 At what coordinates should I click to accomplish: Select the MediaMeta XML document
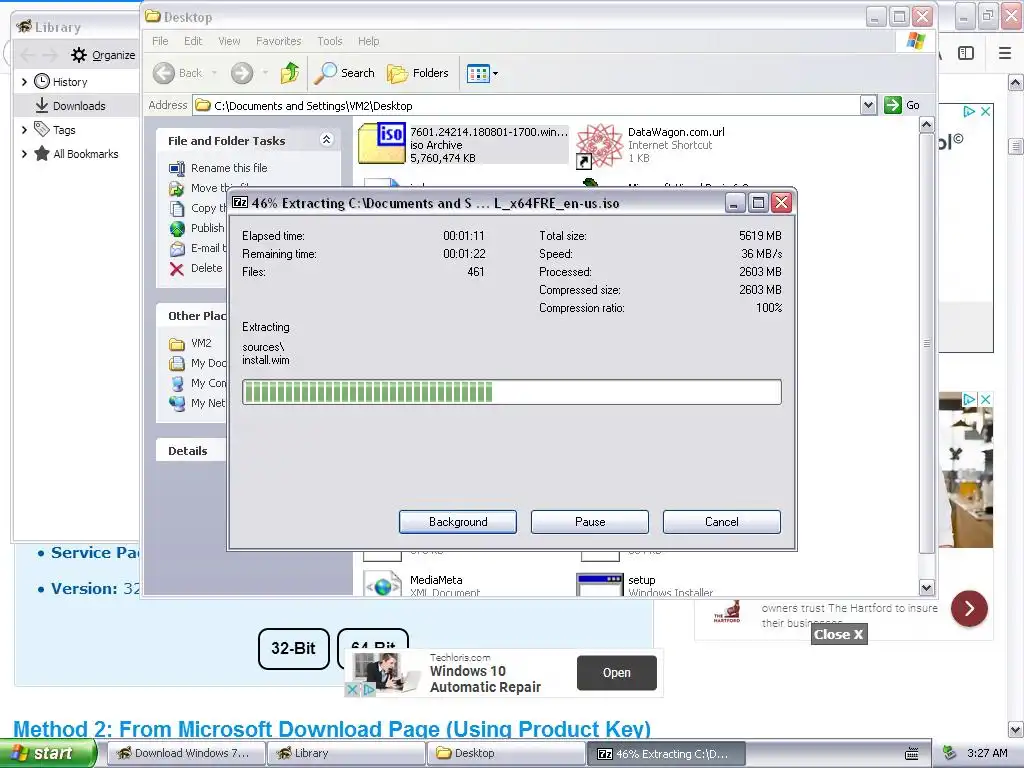coord(422,585)
